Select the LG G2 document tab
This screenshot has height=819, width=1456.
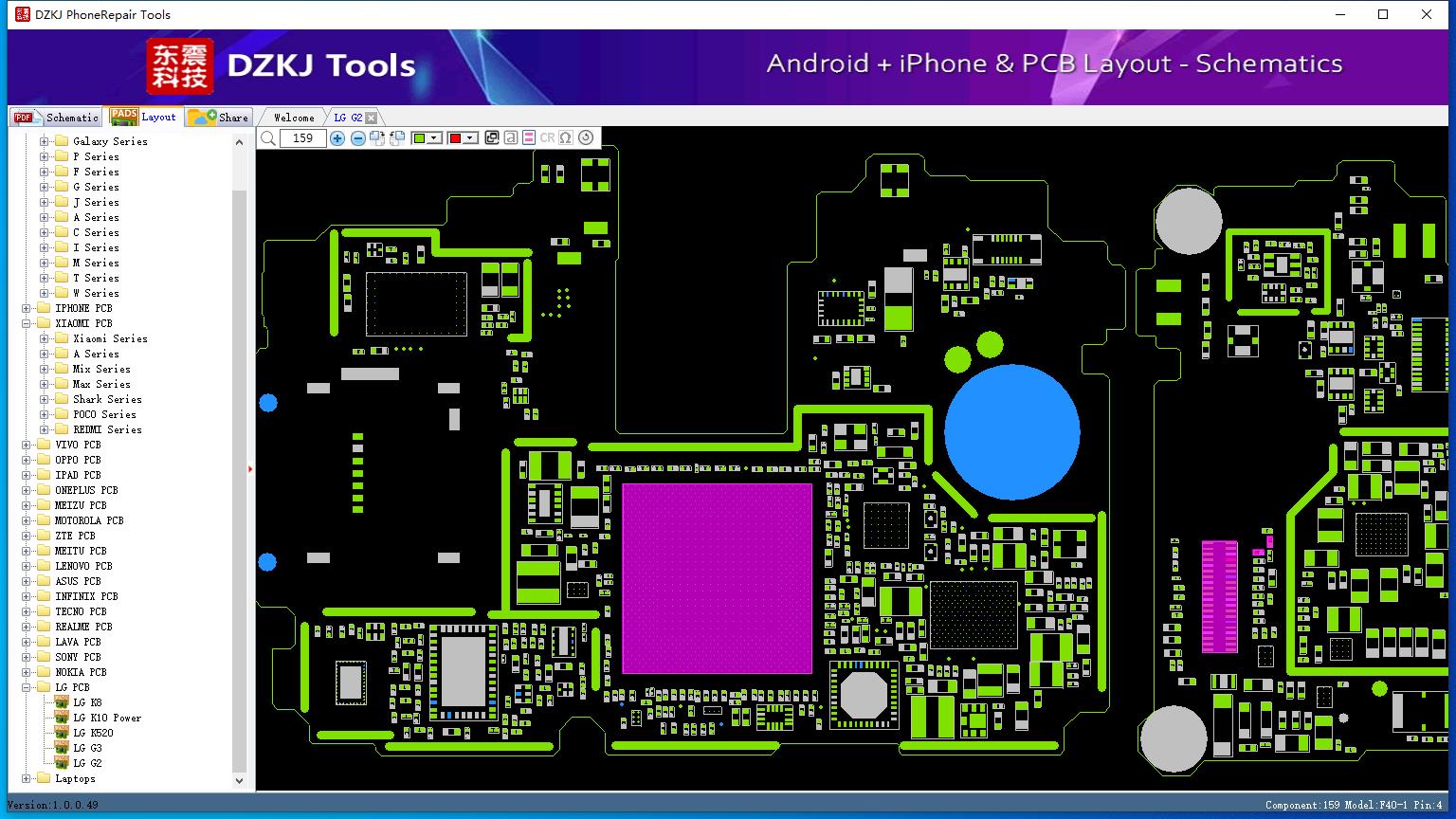point(348,118)
